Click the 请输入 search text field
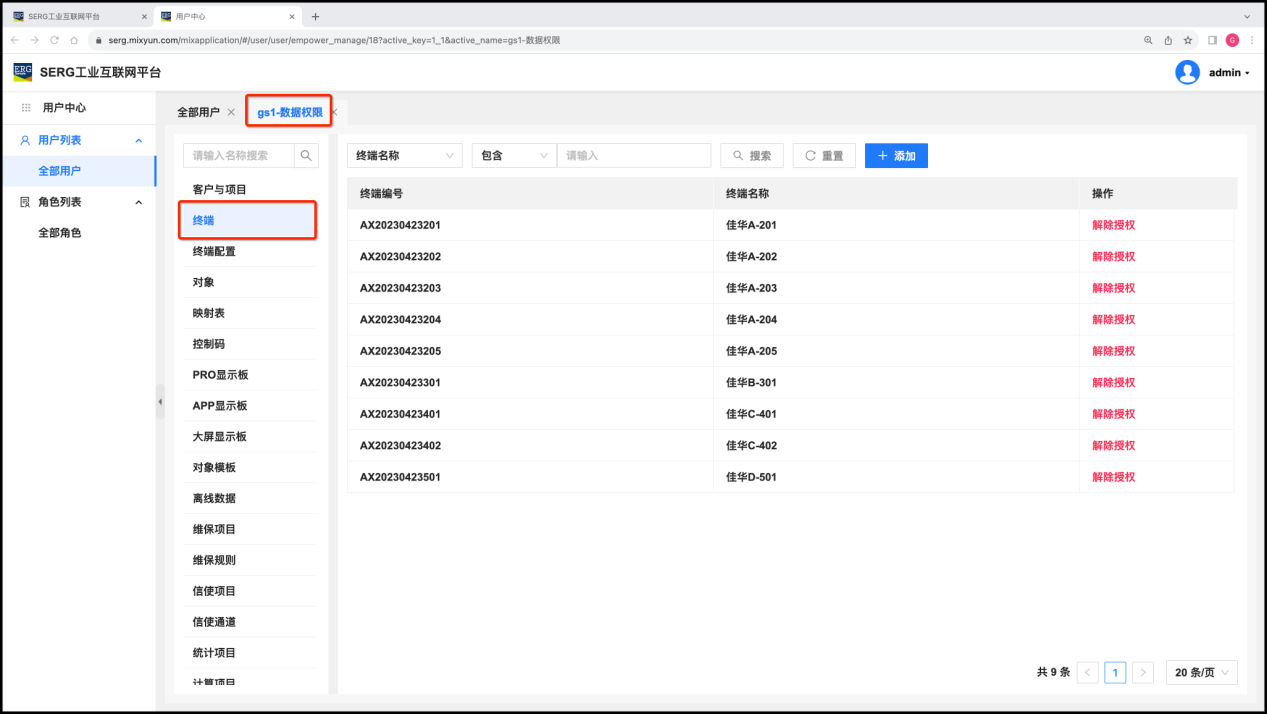Screen dimensions: 1267x714 coord(633,156)
